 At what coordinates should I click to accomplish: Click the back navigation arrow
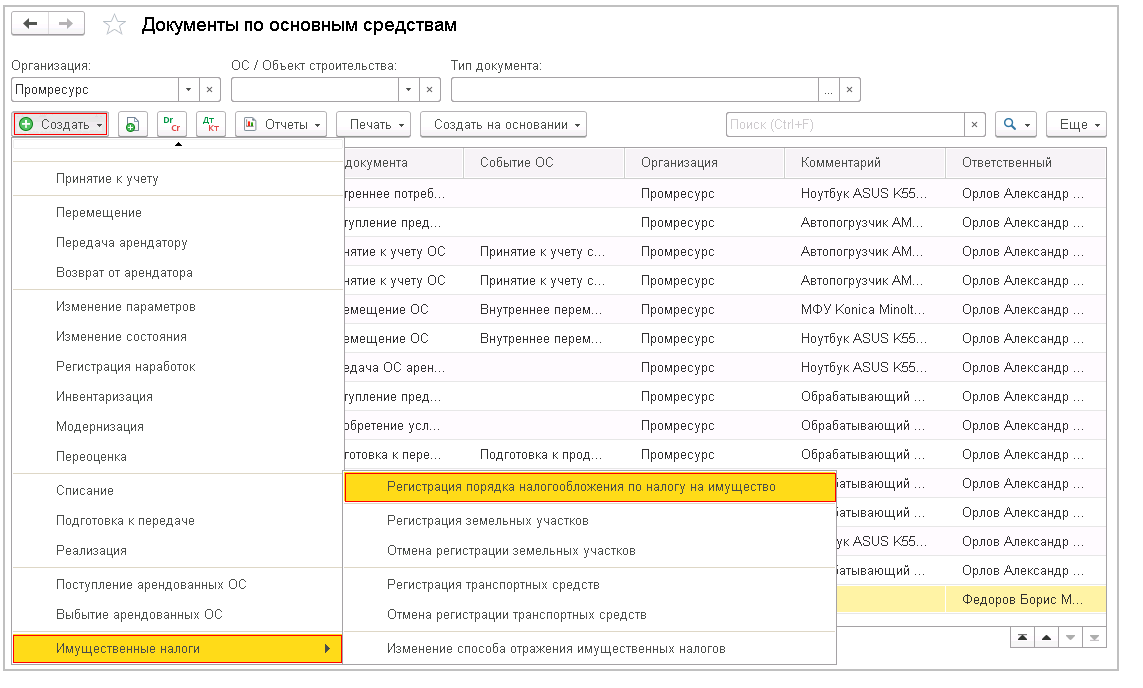tap(30, 24)
